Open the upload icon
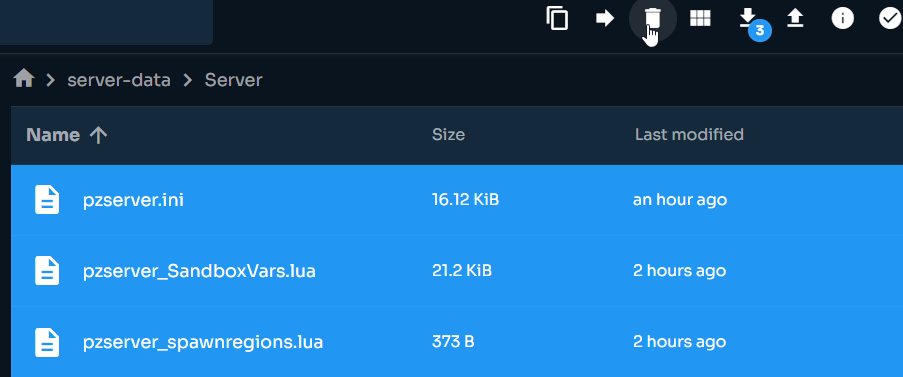 click(x=795, y=18)
